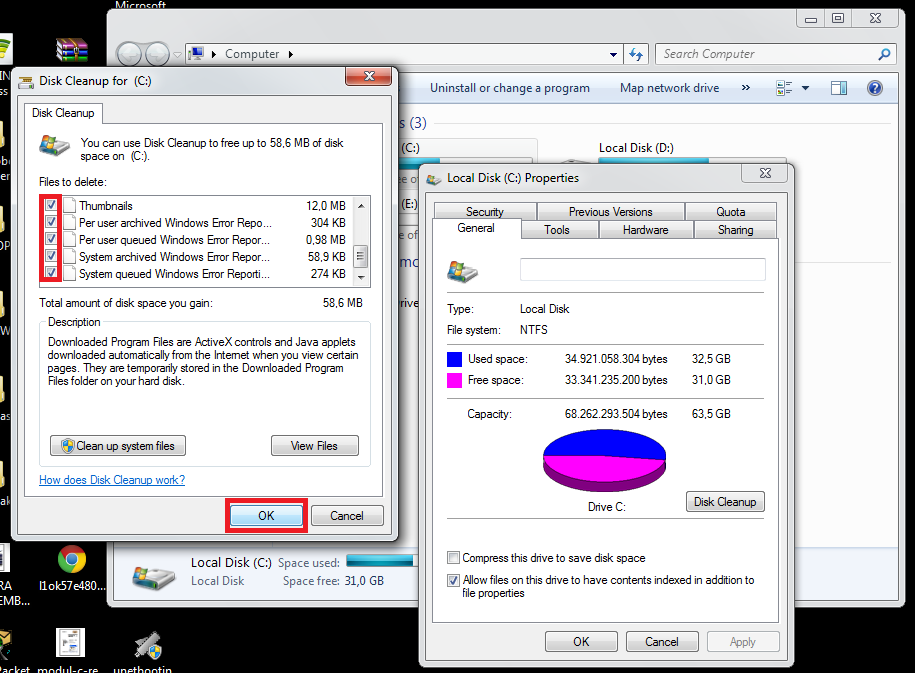Image resolution: width=918 pixels, height=674 pixels.
Task: Select the Disk Cleanup tab
Action: tap(63, 113)
